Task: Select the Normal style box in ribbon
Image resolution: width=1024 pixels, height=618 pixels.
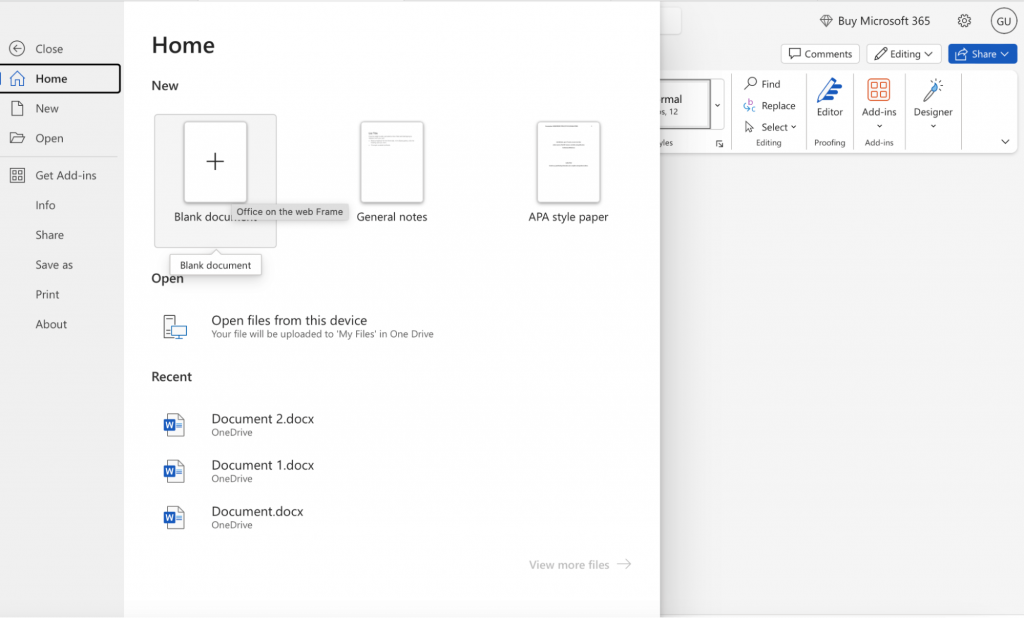Action: 685,105
